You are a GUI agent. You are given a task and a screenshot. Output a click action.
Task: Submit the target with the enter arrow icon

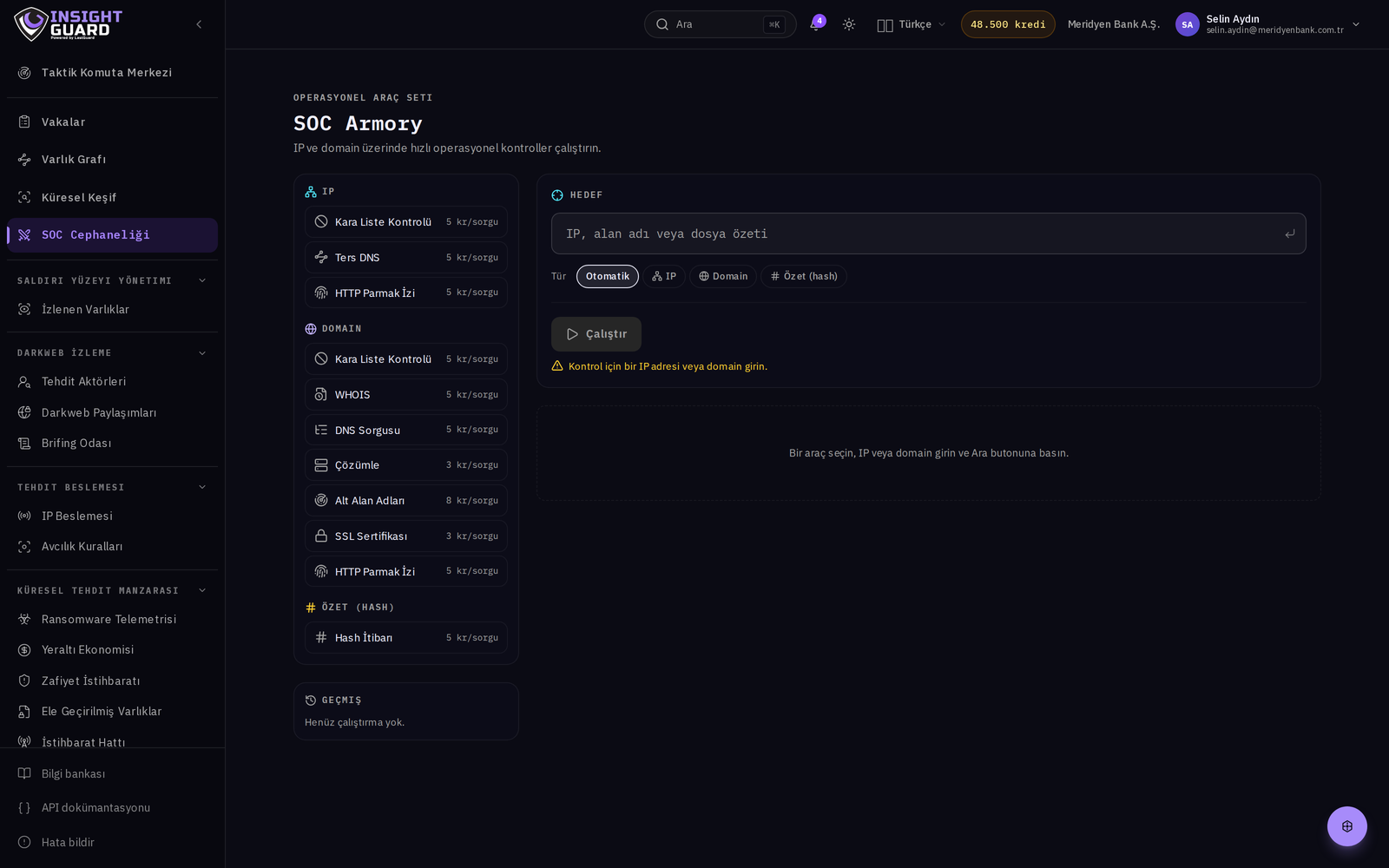(x=1289, y=233)
